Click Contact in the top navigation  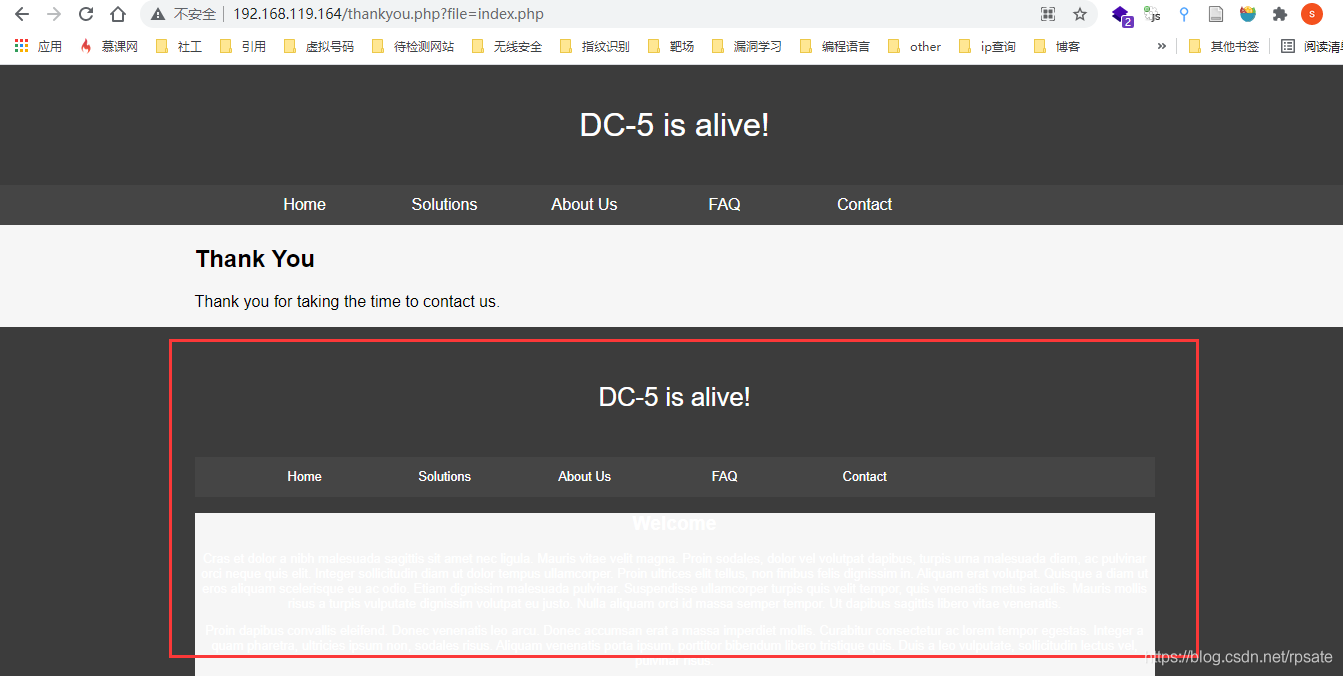click(864, 204)
